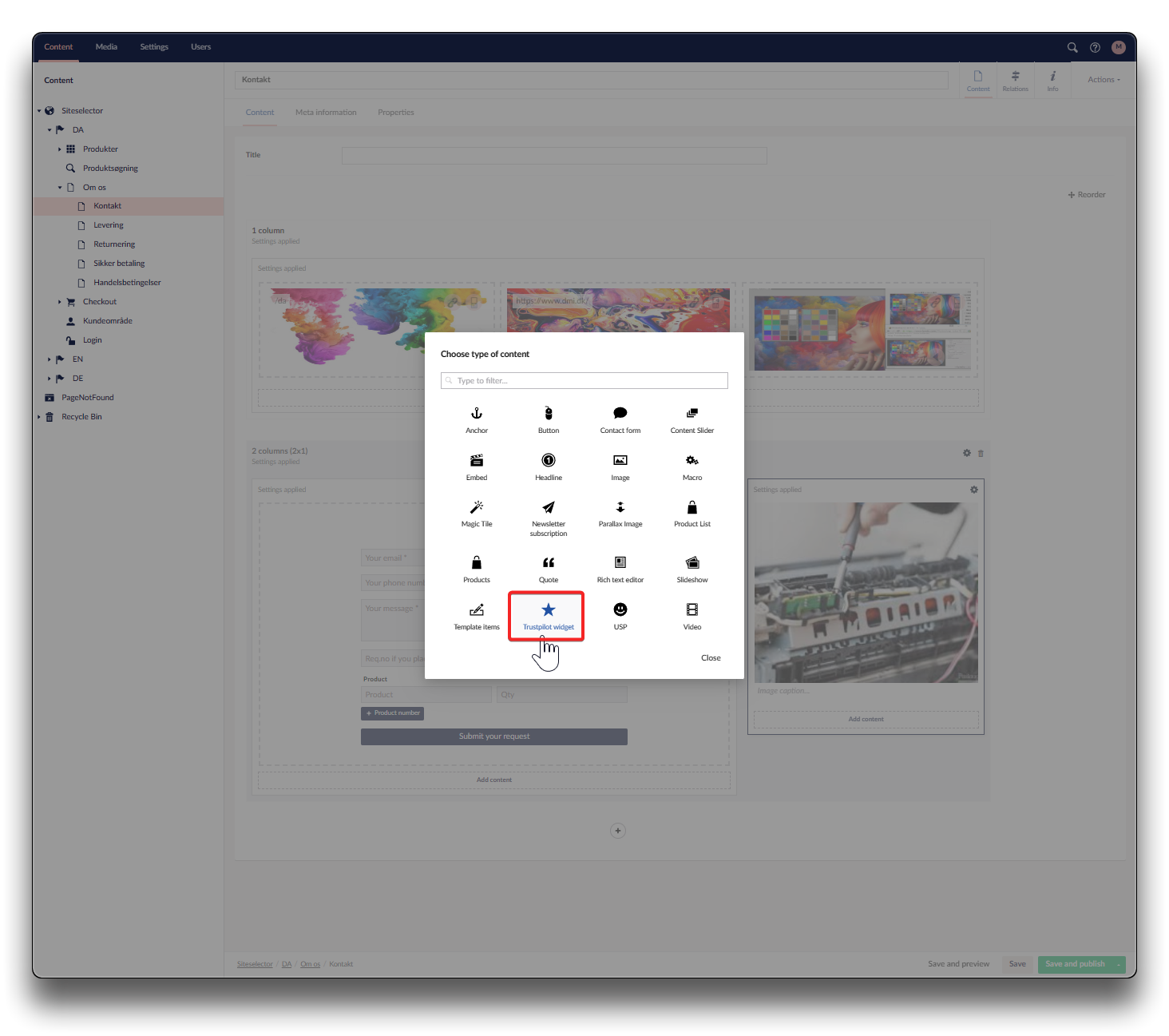Switch to the Media section
This screenshot has height=1036, width=1169.
coord(106,47)
